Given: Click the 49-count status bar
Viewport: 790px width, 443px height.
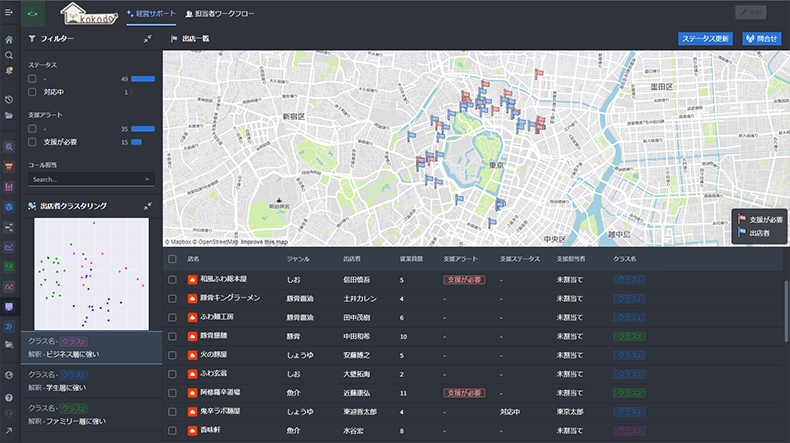Looking at the screenshot, I should pyautogui.click(x=143, y=79).
